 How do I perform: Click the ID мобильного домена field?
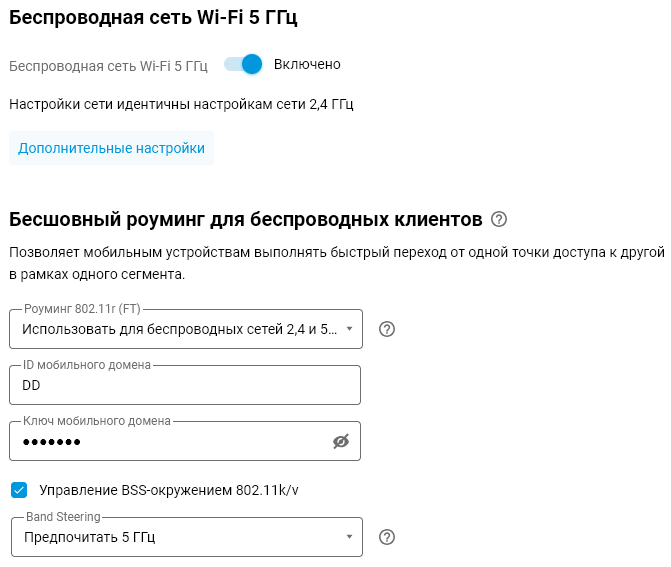coord(185,385)
